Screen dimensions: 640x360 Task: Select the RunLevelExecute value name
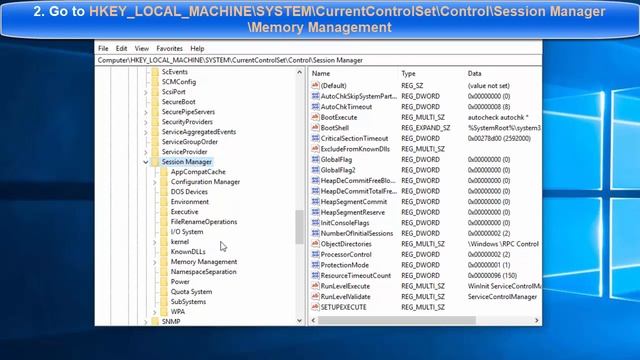click(x=345, y=286)
